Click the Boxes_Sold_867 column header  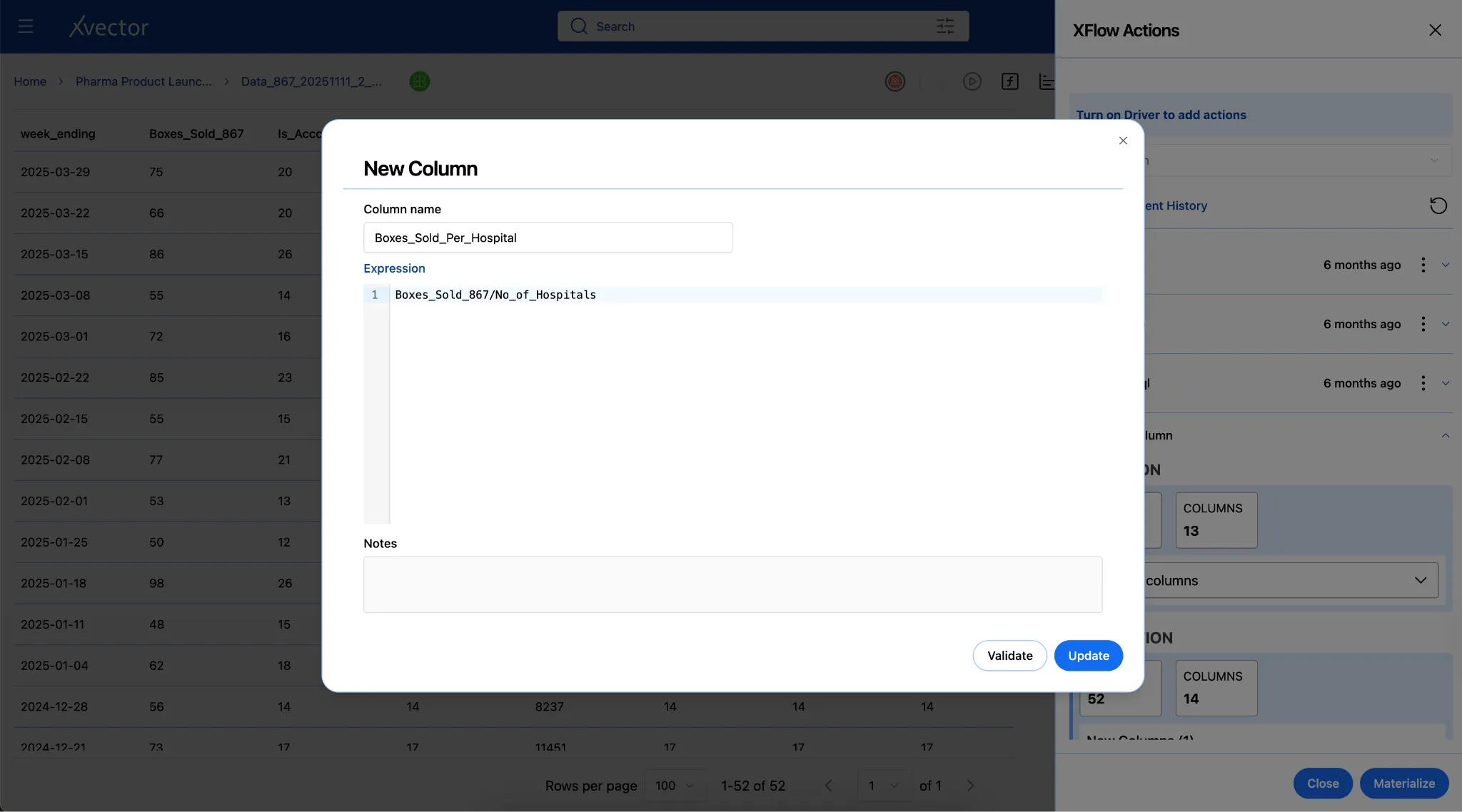tap(196, 133)
